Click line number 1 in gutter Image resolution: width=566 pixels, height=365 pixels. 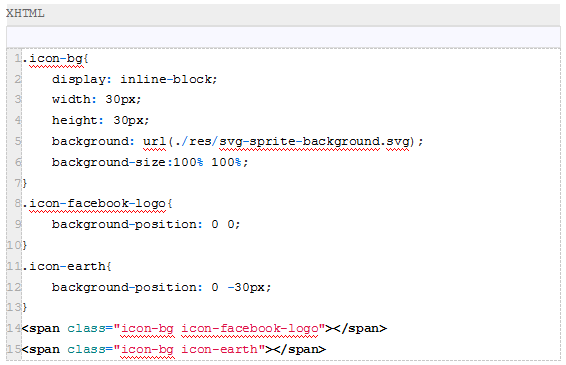18,58
